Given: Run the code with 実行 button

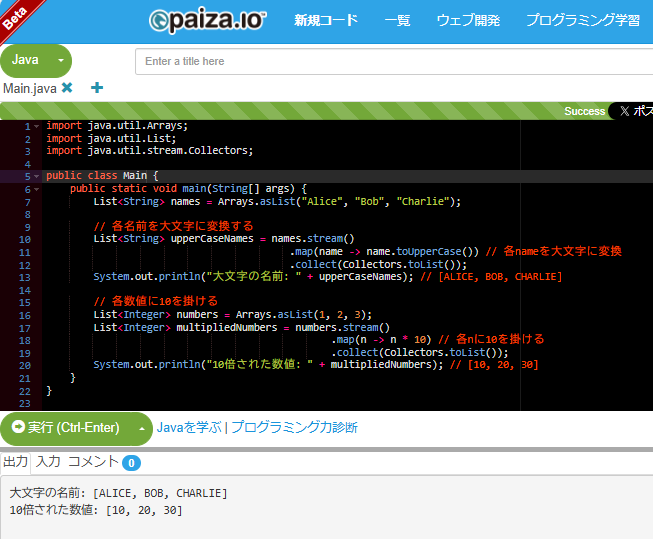Looking at the screenshot, I should pos(66,428).
